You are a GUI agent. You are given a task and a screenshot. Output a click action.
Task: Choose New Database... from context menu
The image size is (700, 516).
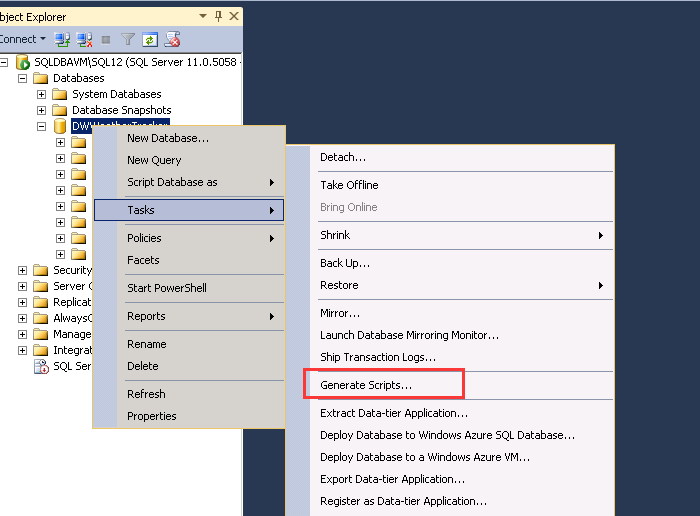click(189, 138)
